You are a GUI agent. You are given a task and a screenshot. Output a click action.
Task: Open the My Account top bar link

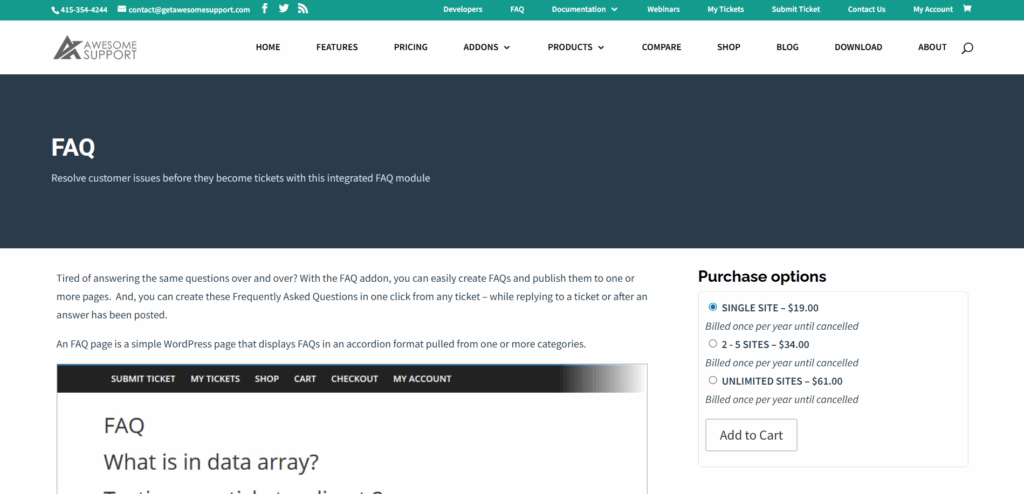[932, 9]
